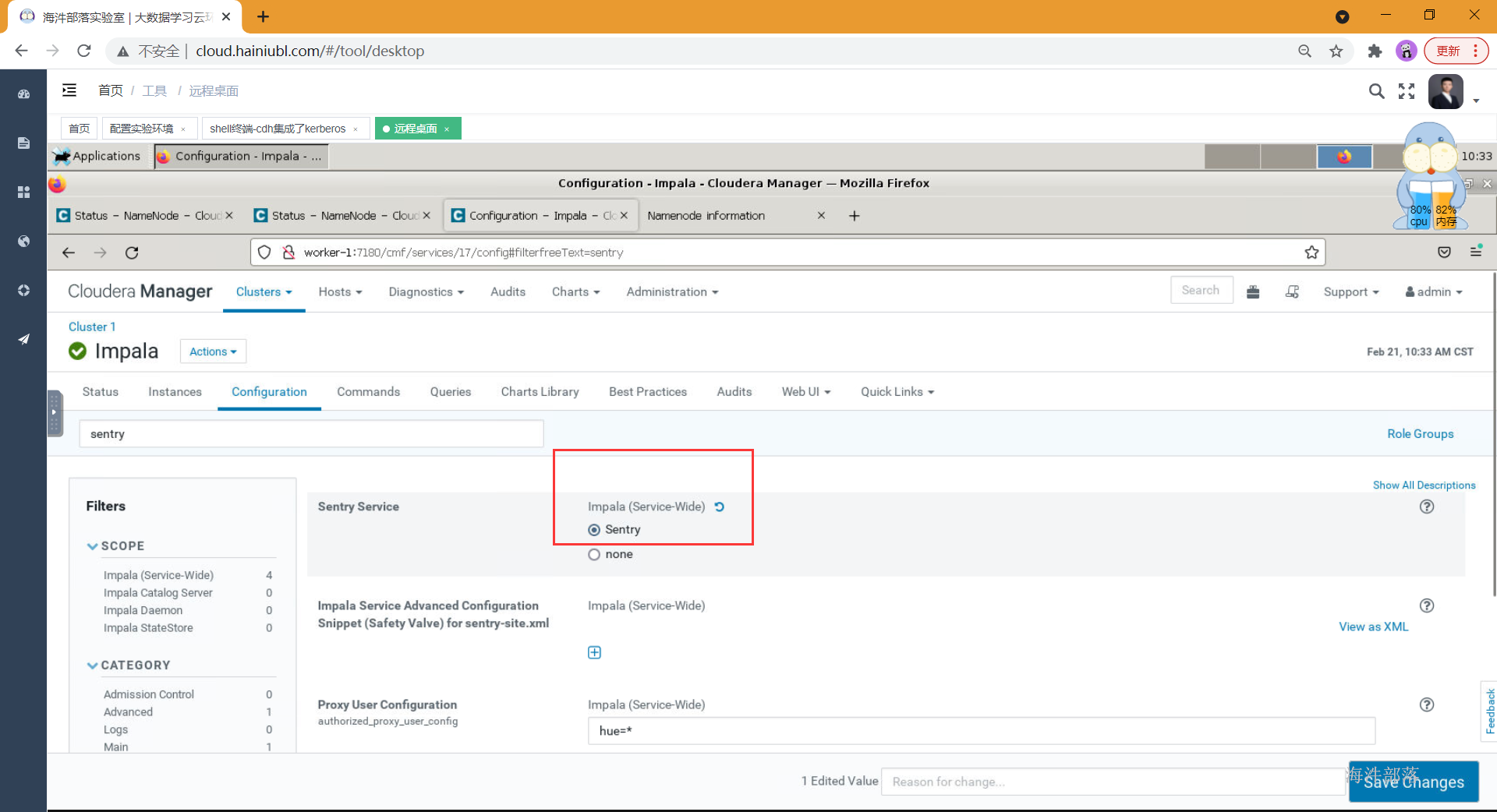Click the Cluster 1 breadcrumb link
This screenshot has width=1497, height=812.
click(x=92, y=327)
